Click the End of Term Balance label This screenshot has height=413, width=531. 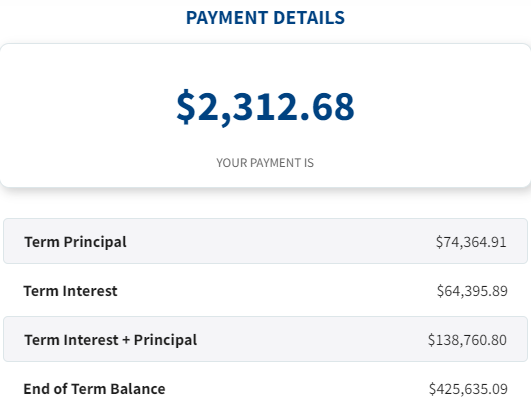[94, 389]
